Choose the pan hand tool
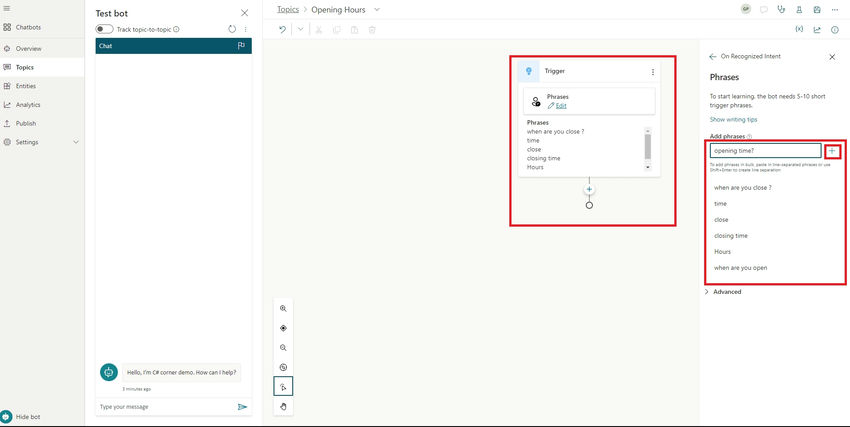The height and width of the screenshot is (427, 850). click(283, 406)
